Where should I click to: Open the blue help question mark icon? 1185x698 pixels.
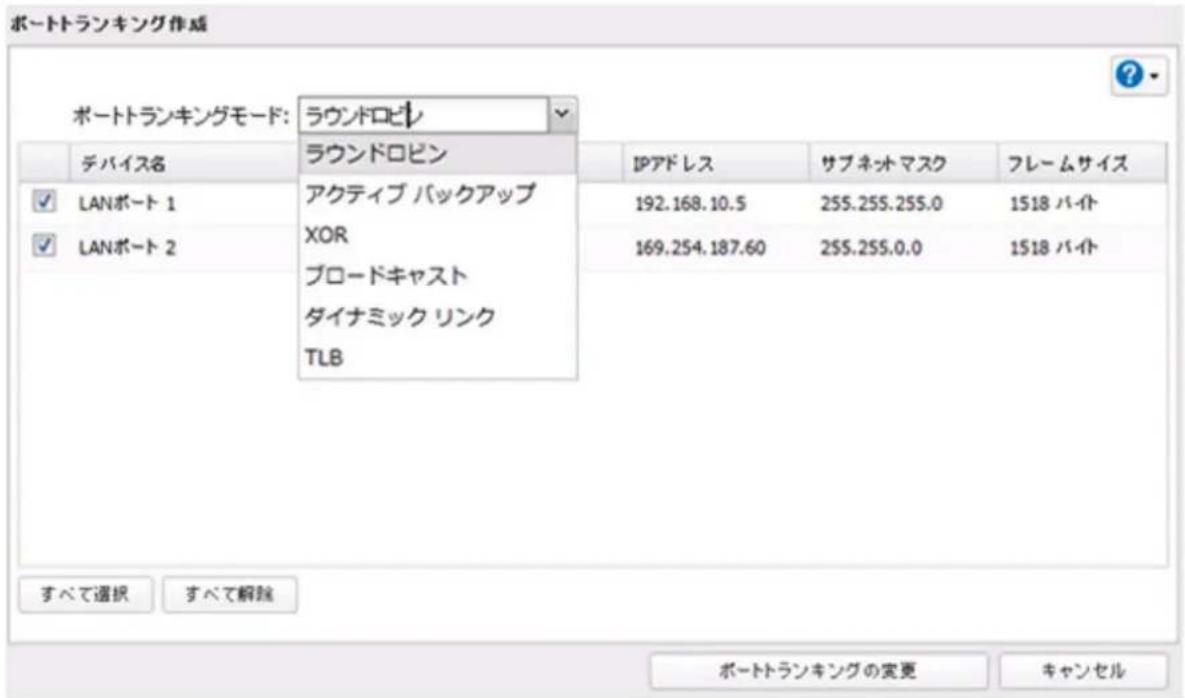(x=1130, y=75)
